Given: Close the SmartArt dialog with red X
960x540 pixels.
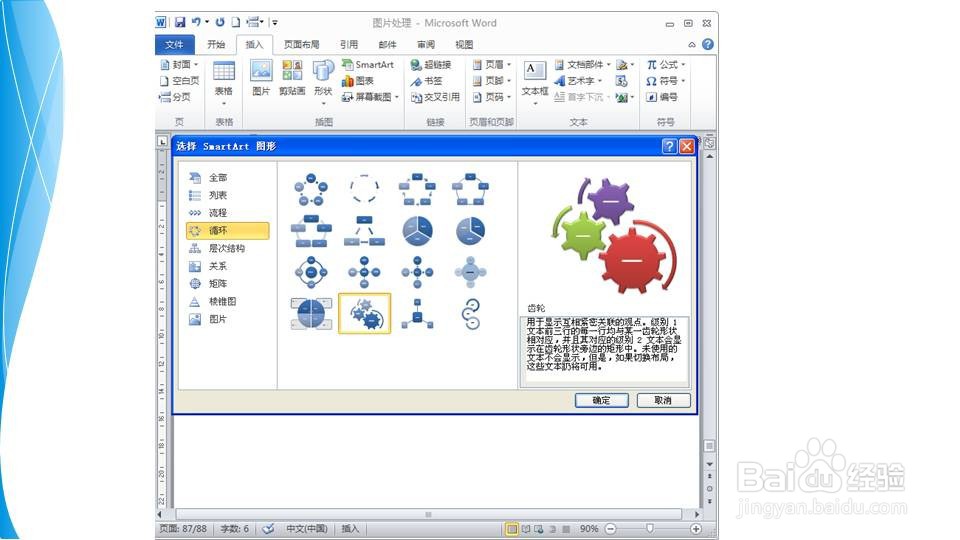Looking at the screenshot, I should (x=687, y=146).
